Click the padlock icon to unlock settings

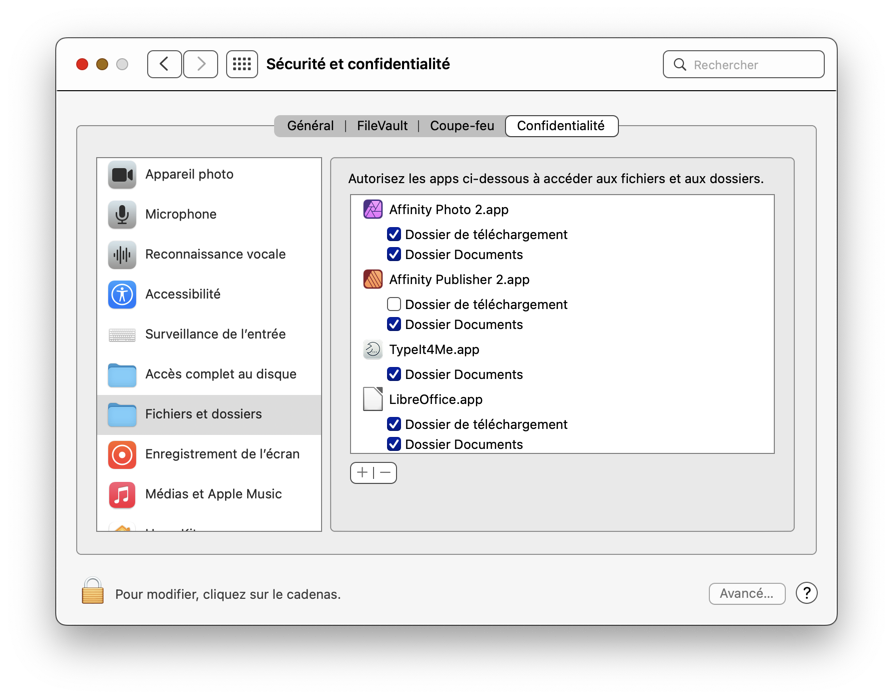93,592
